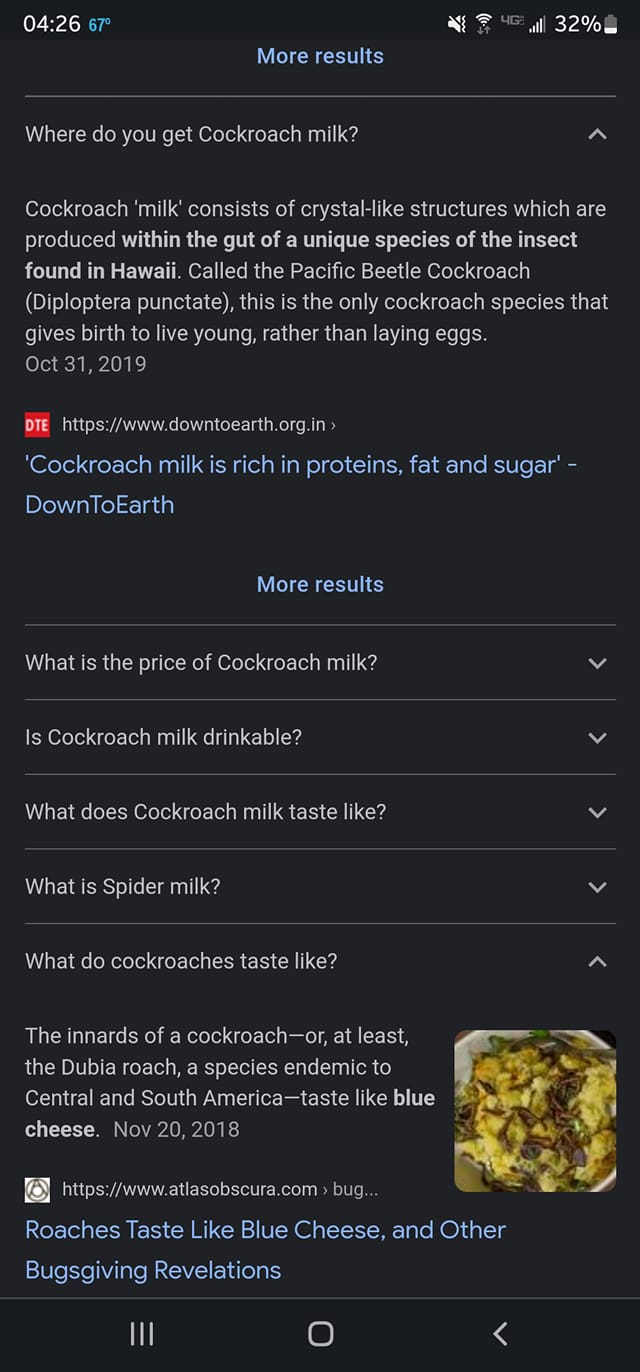The image size is (640, 1372).
Task: Expand the "What is Spider milk?" question
Action: [x=597, y=887]
